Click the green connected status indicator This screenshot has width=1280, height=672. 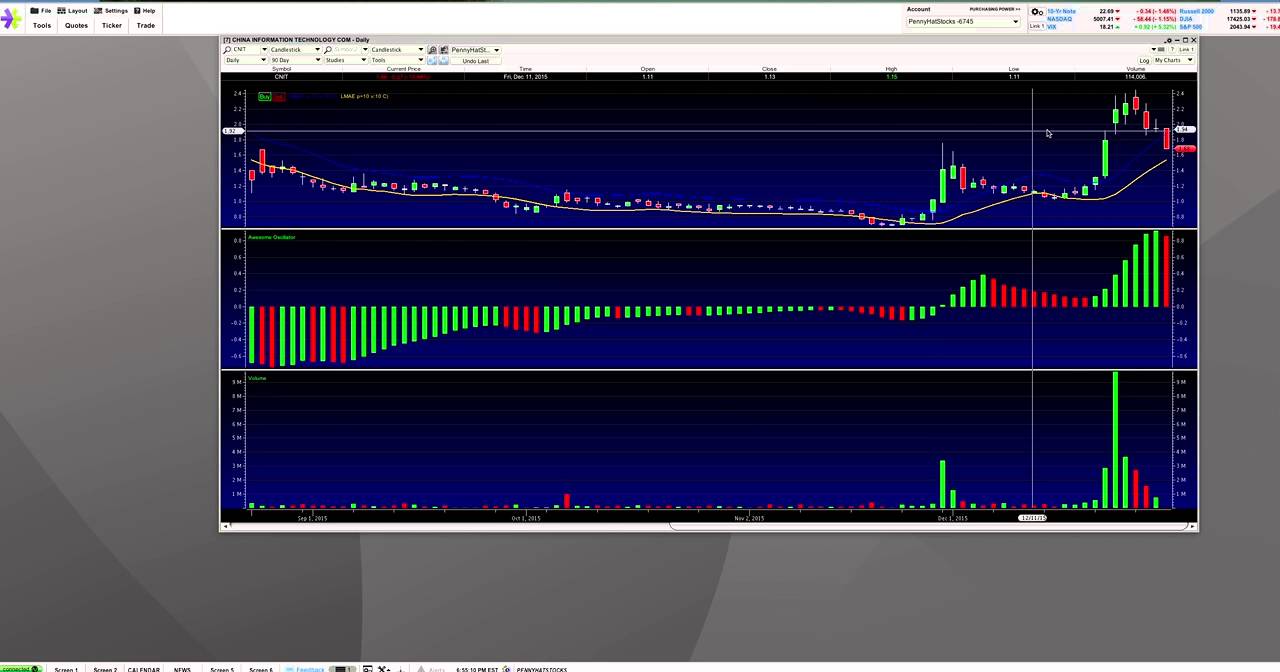tap(20, 669)
